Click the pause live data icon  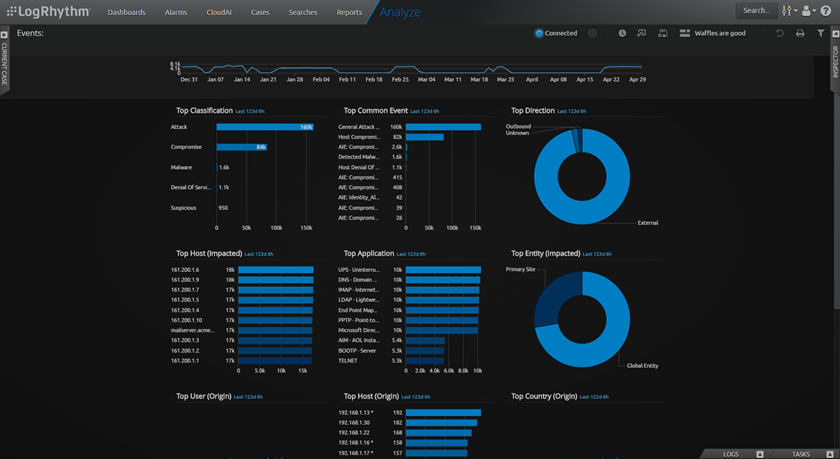(x=593, y=33)
